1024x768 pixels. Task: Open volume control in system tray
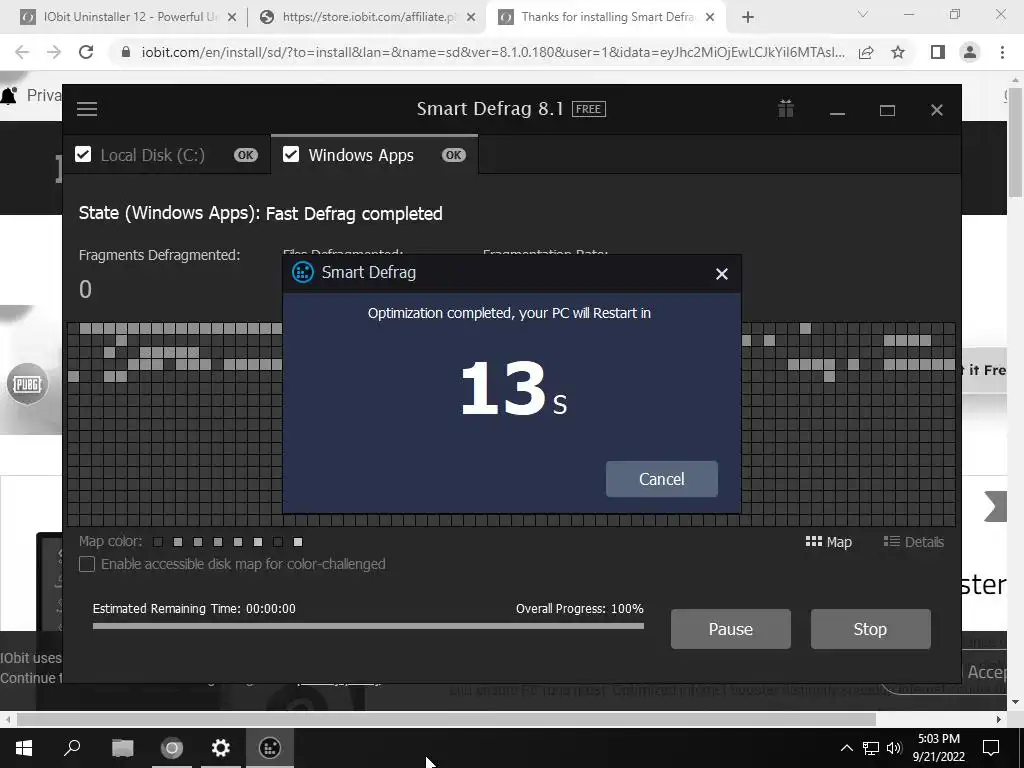click(894, 748)
